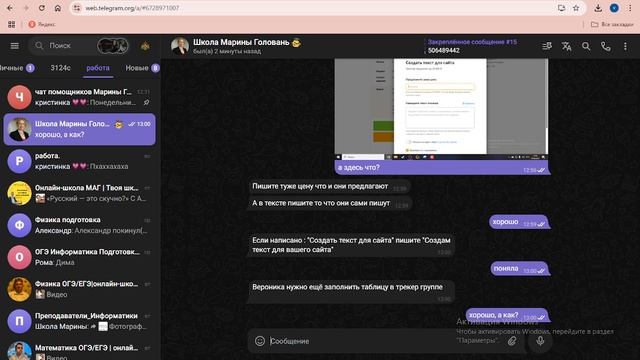
Task: Switch to the Новые folder tab
Action: 142,68
